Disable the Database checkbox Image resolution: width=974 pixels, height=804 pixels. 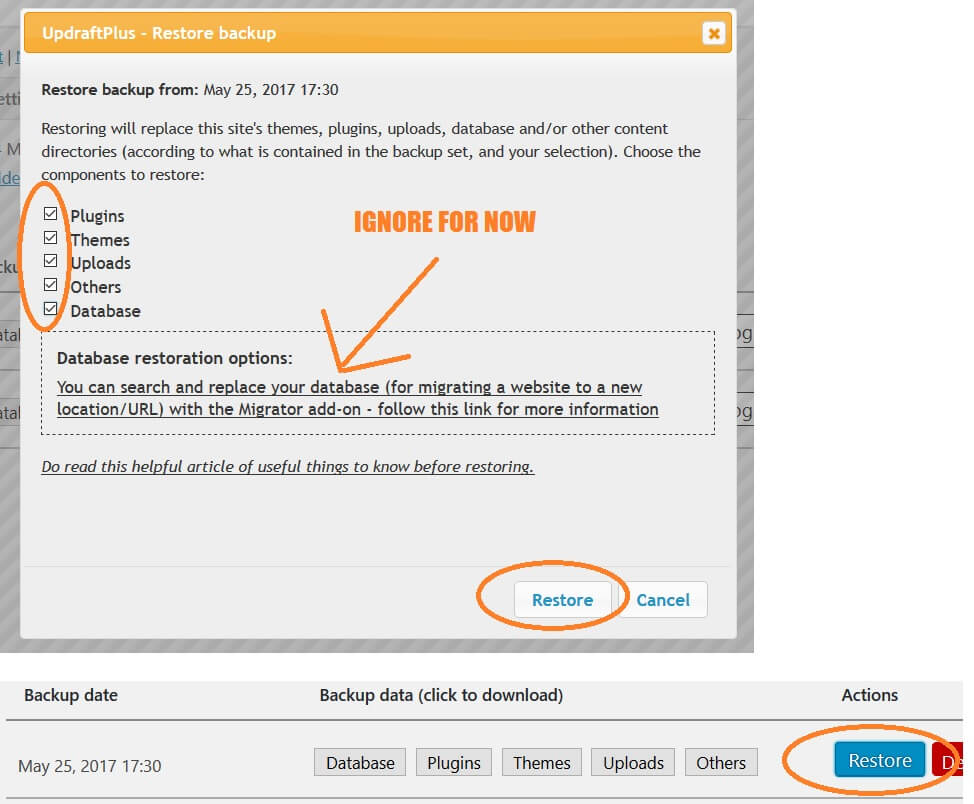[51, 309]
